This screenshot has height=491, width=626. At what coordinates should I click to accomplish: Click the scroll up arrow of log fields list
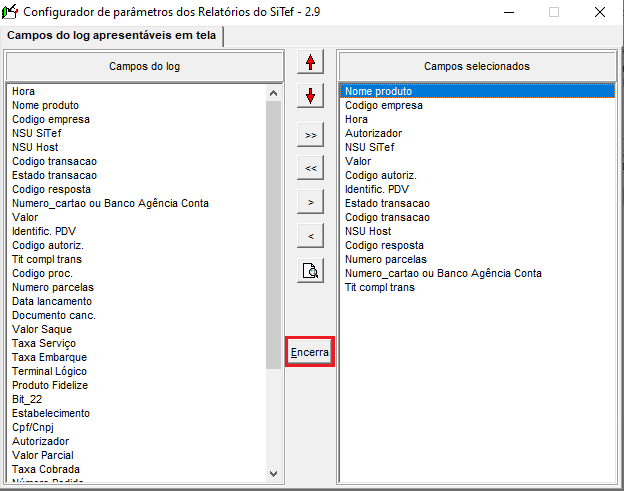click(x=273, y=93)
